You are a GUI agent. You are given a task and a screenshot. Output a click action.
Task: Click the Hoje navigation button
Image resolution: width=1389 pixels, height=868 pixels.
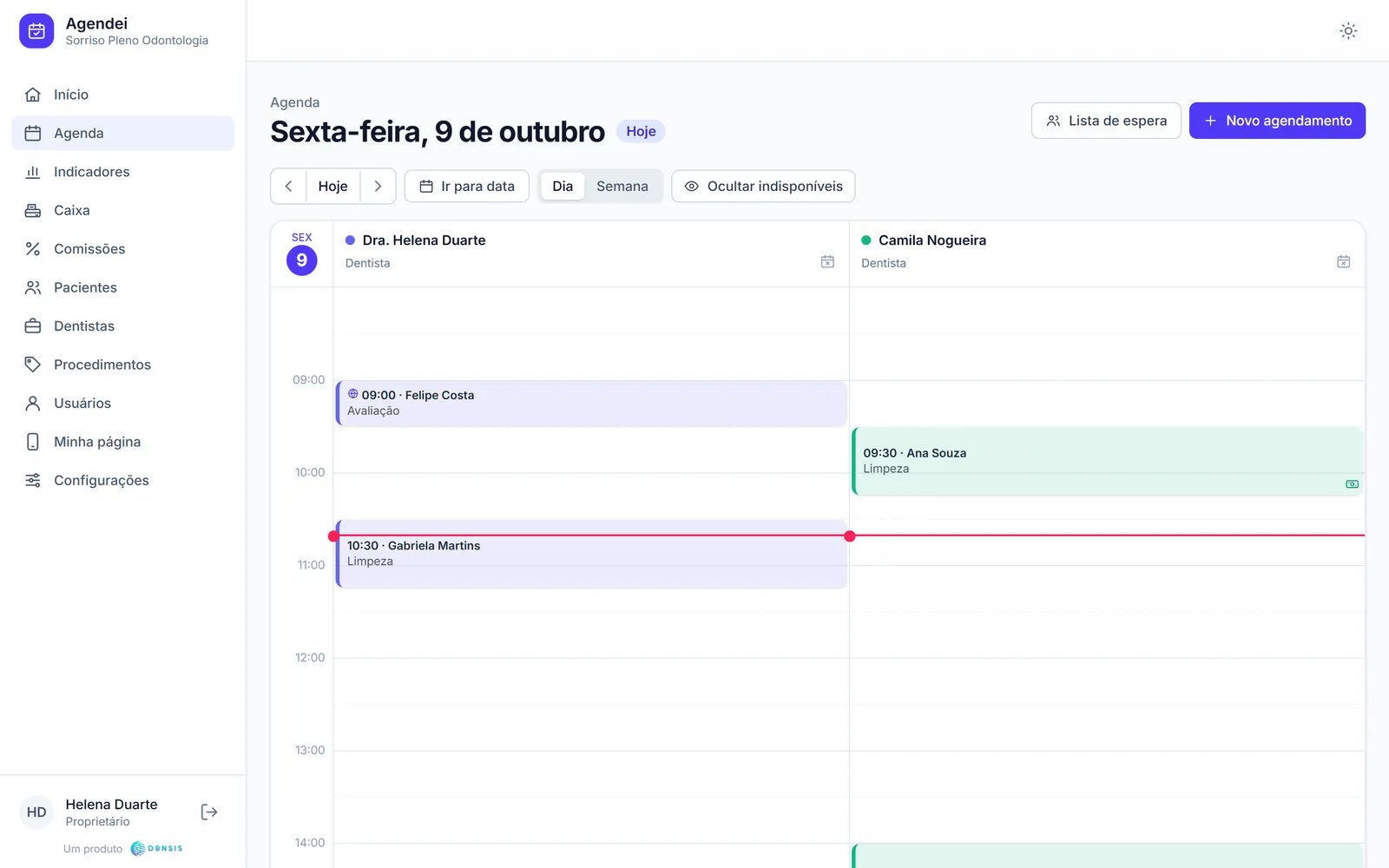click(x=332, y=186)
